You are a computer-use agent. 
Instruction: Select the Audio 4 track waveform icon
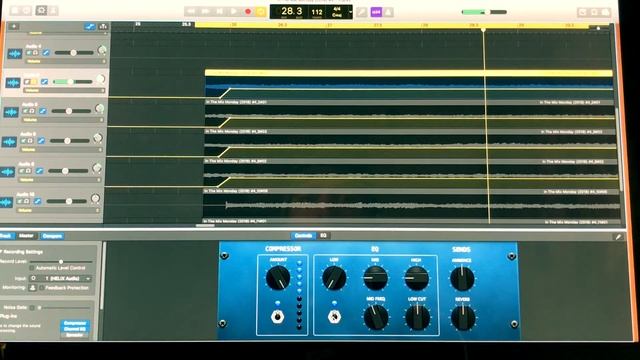[15, 53]
